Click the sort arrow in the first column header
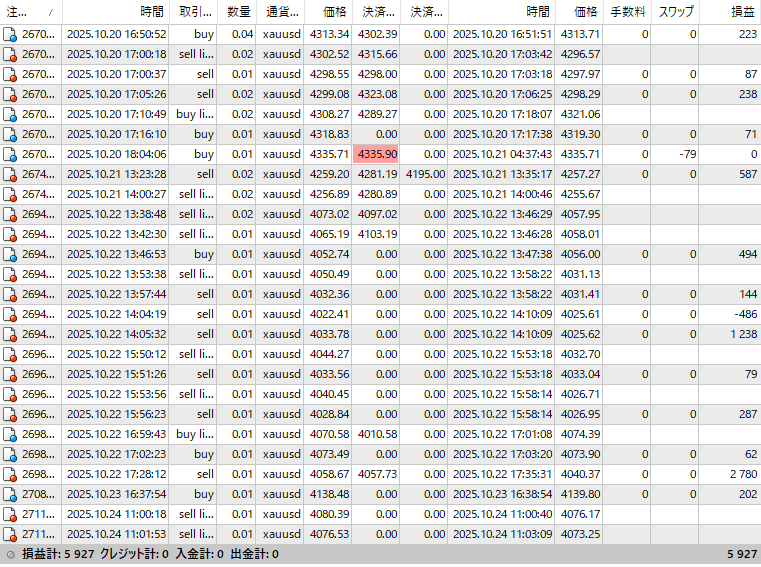Screen dimensions: 761x567 (x=50, y=12)
